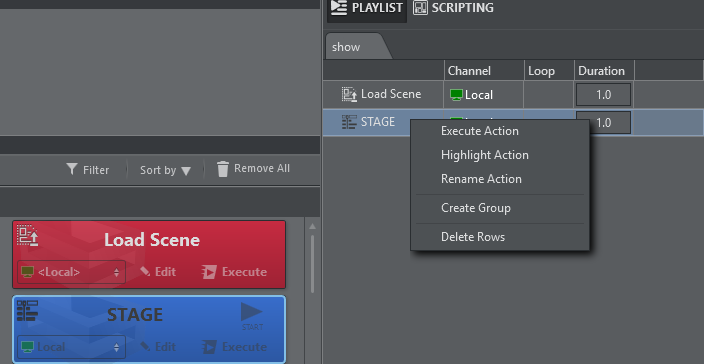
Task: Click the green Local monitor icon in Load Scene row
Action: pyautogui.click(x=456, y=95)
